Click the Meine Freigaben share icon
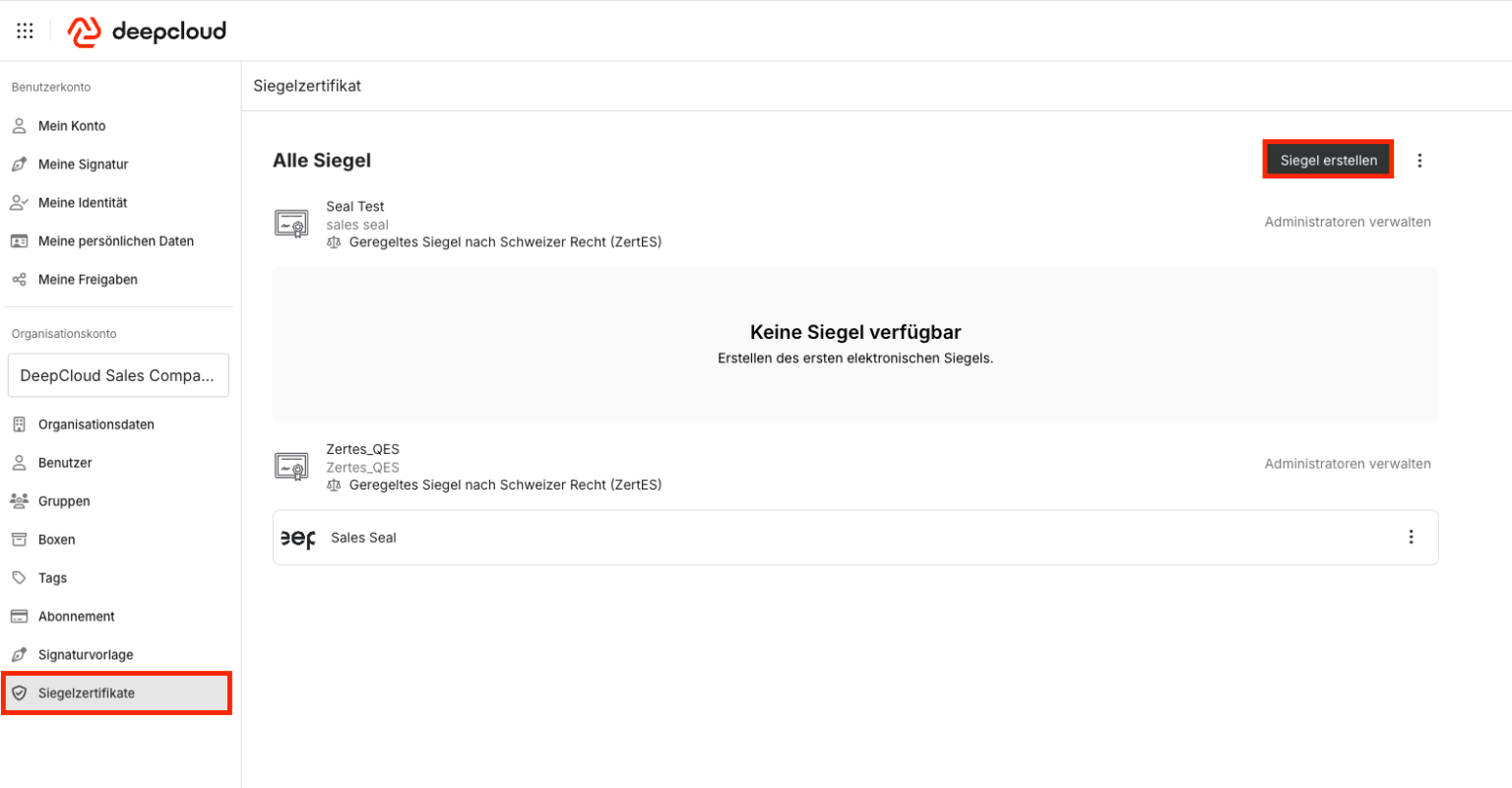Viewport: 1512px width, 788px height. (x=18, y=279)
